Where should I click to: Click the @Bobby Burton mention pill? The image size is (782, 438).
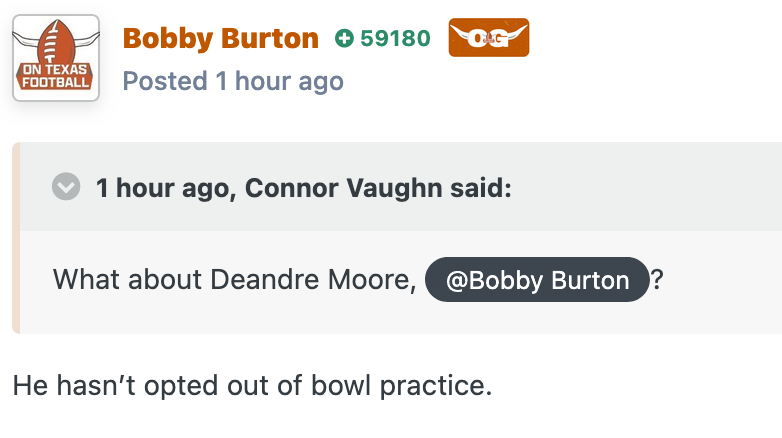pos(537,280)
